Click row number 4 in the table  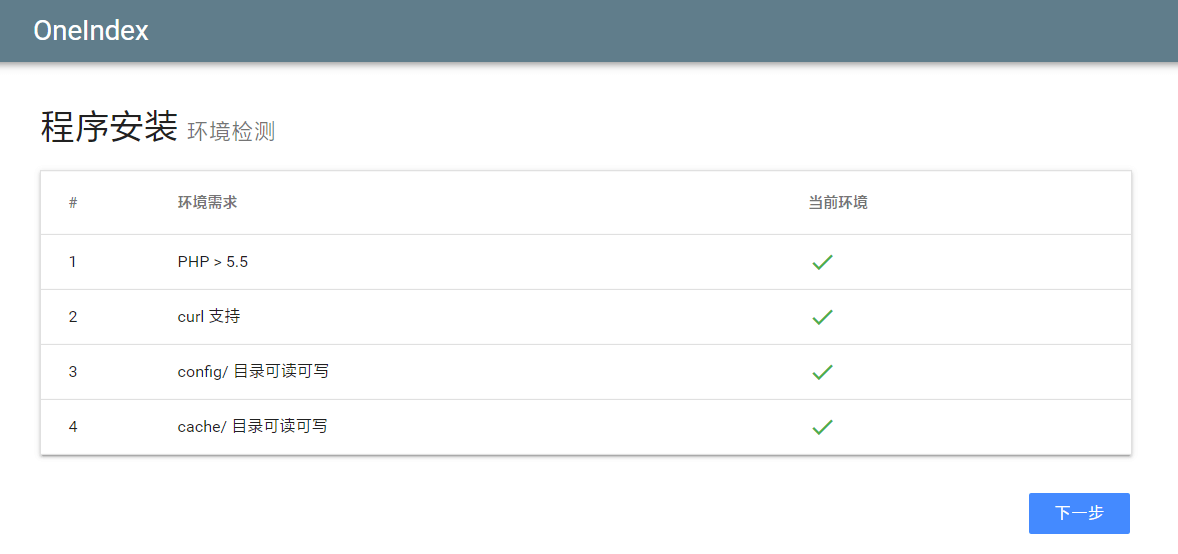tap(73, 427)
